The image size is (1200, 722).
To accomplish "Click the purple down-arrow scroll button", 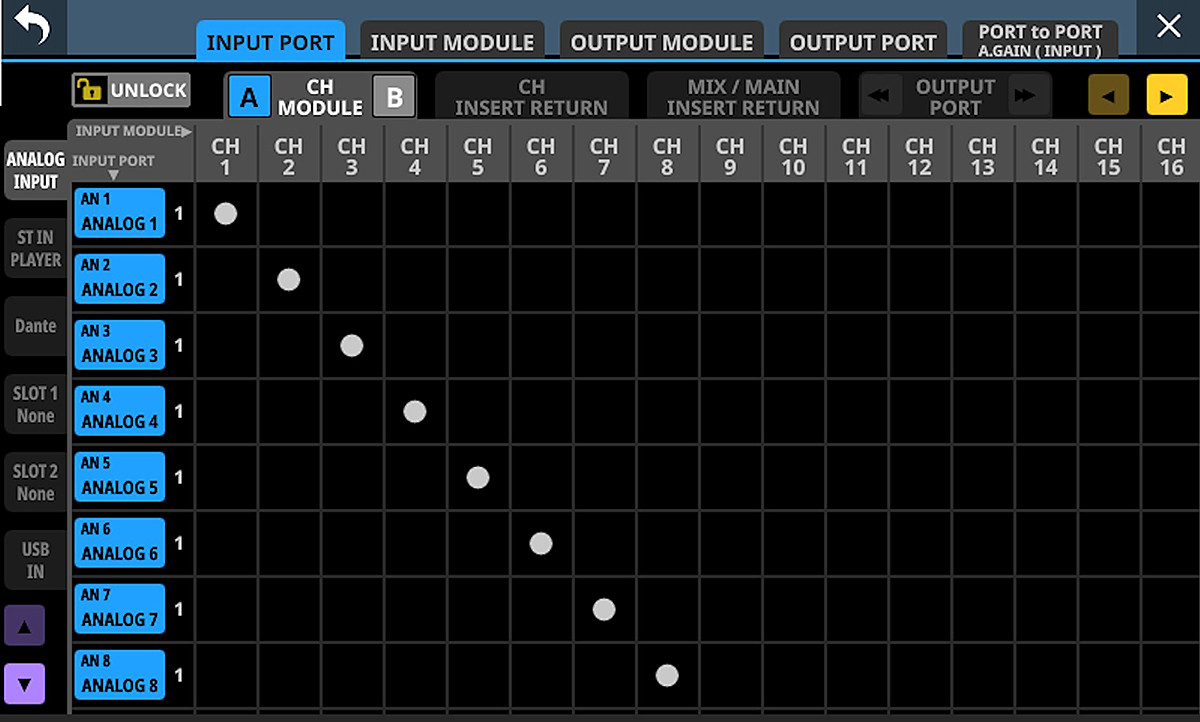I will point(25,685).
